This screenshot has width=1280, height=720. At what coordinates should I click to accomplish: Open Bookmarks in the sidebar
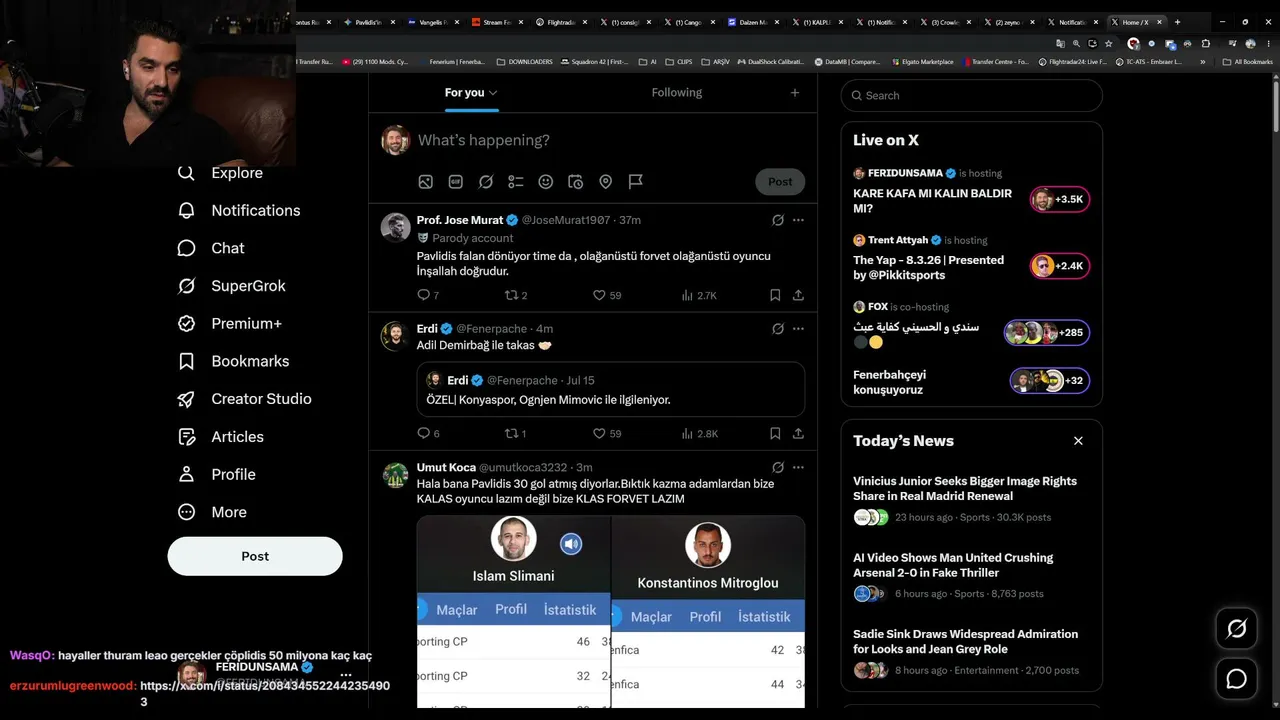click(x=233, y=361)
